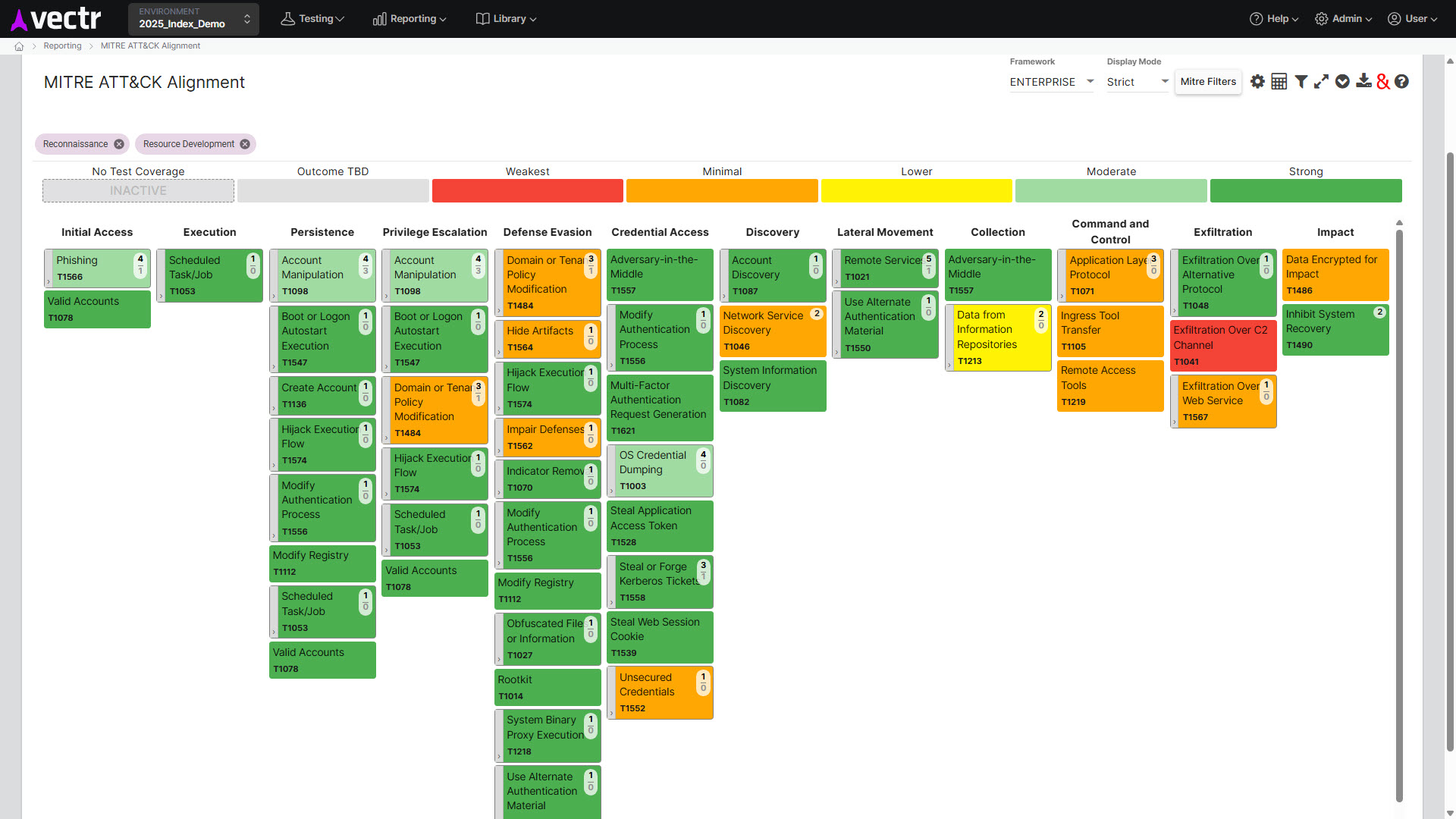Click the Reporting breadcrumb link

(62, 46)
